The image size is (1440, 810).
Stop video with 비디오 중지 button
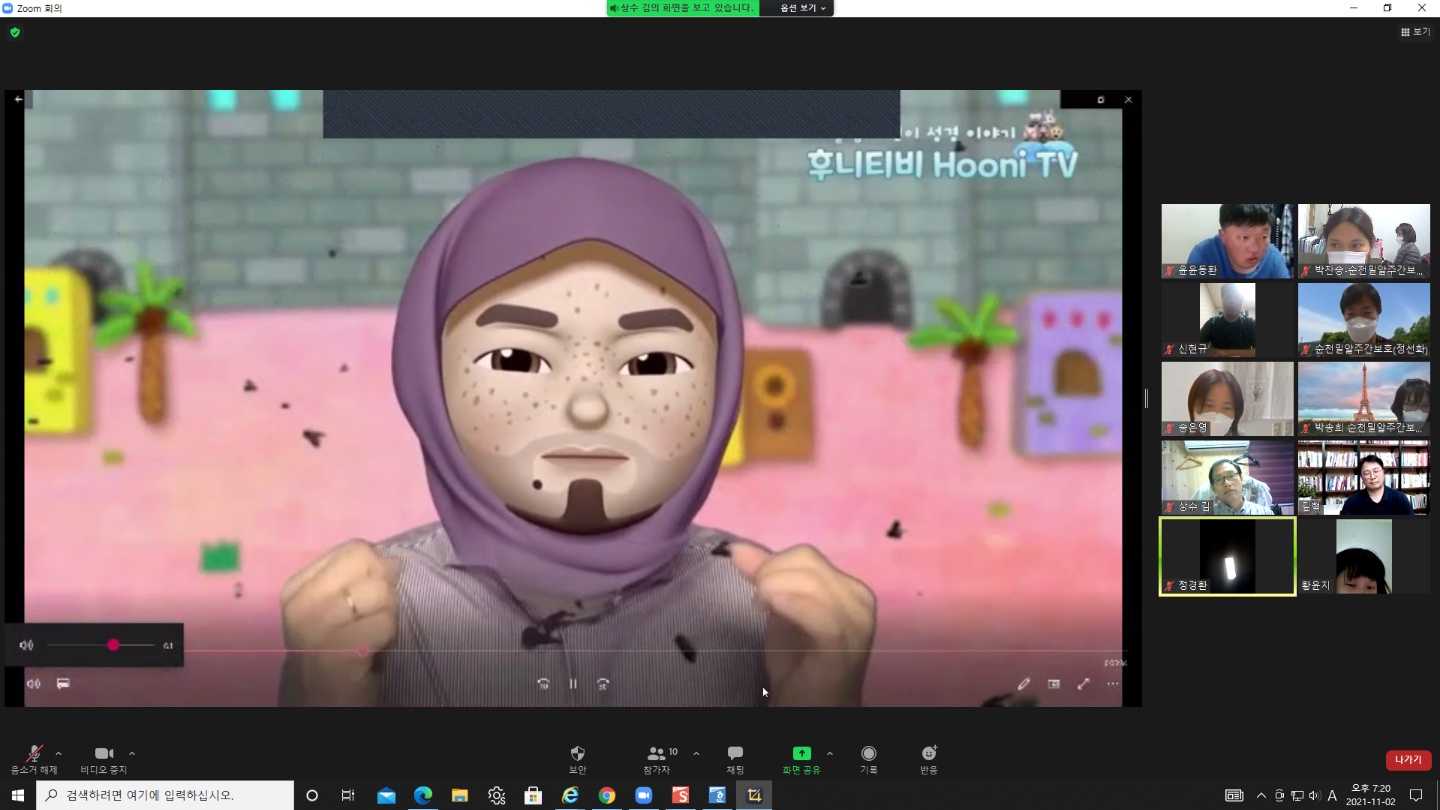(104, 760)
